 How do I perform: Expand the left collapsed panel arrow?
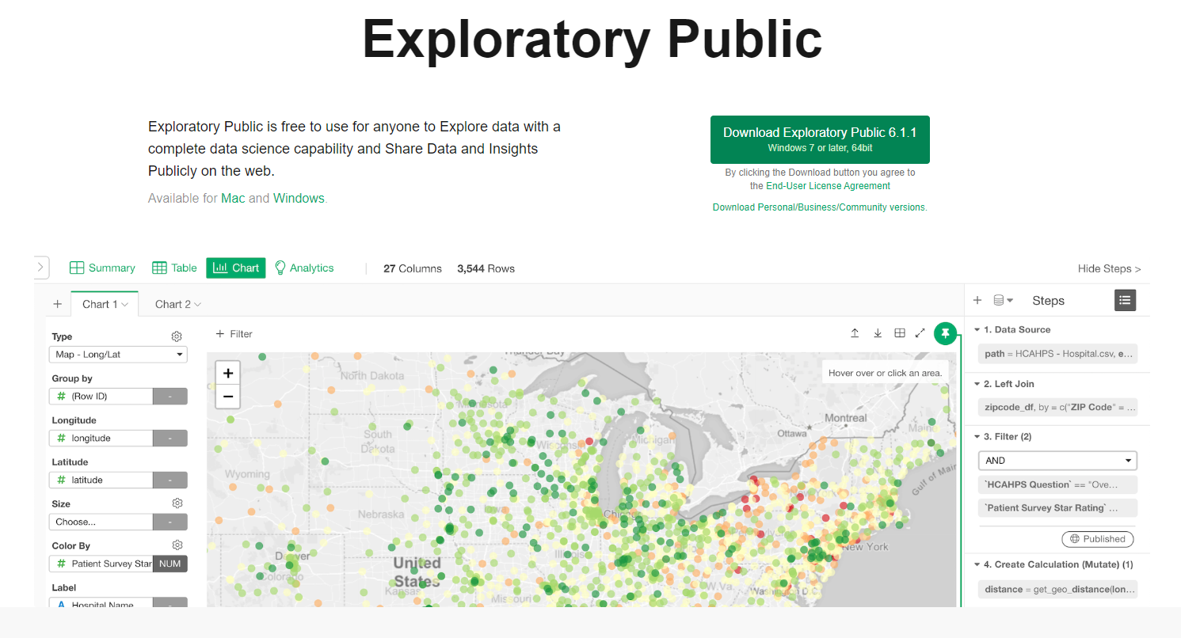tap(41, 267)
